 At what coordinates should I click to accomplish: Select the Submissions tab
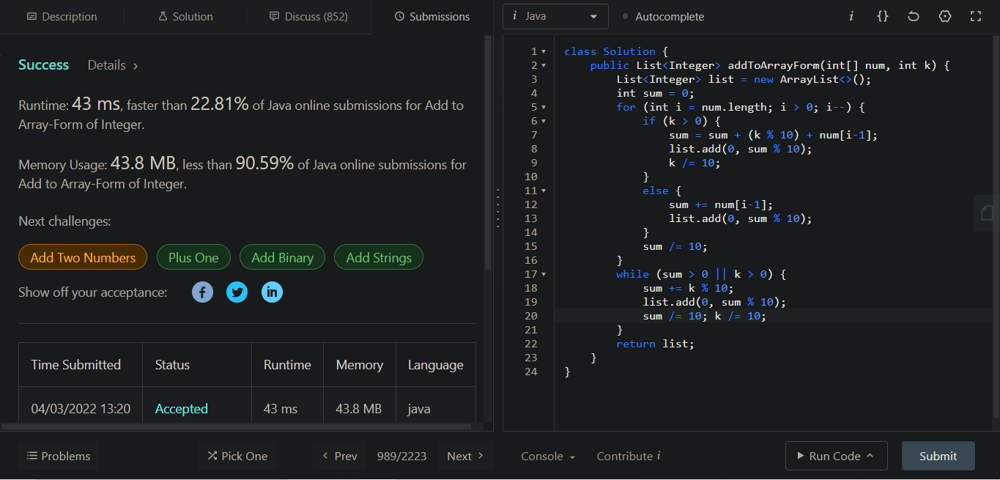tap(432, 17)
